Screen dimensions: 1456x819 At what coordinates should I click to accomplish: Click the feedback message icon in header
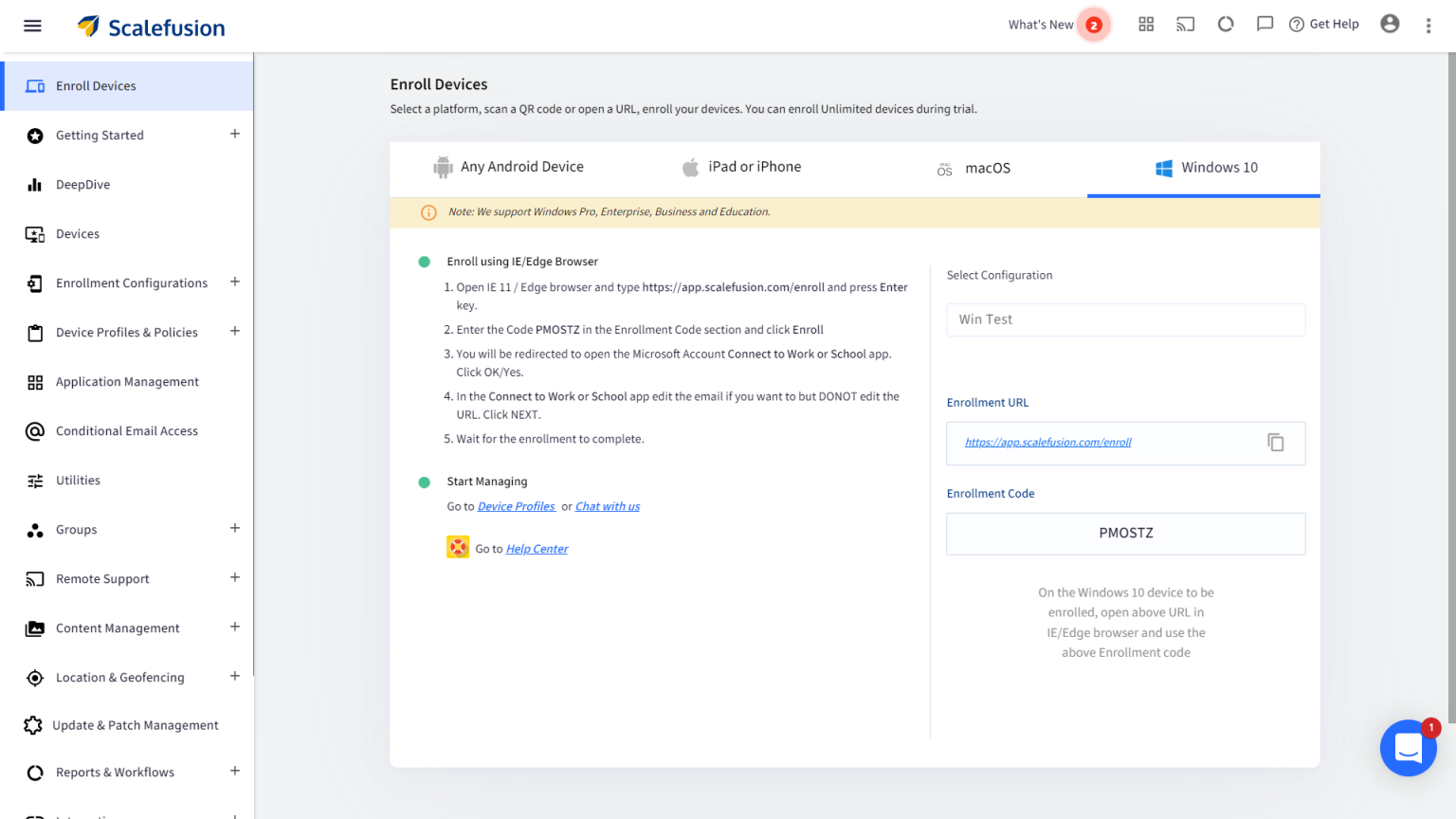pos(1265,25)
